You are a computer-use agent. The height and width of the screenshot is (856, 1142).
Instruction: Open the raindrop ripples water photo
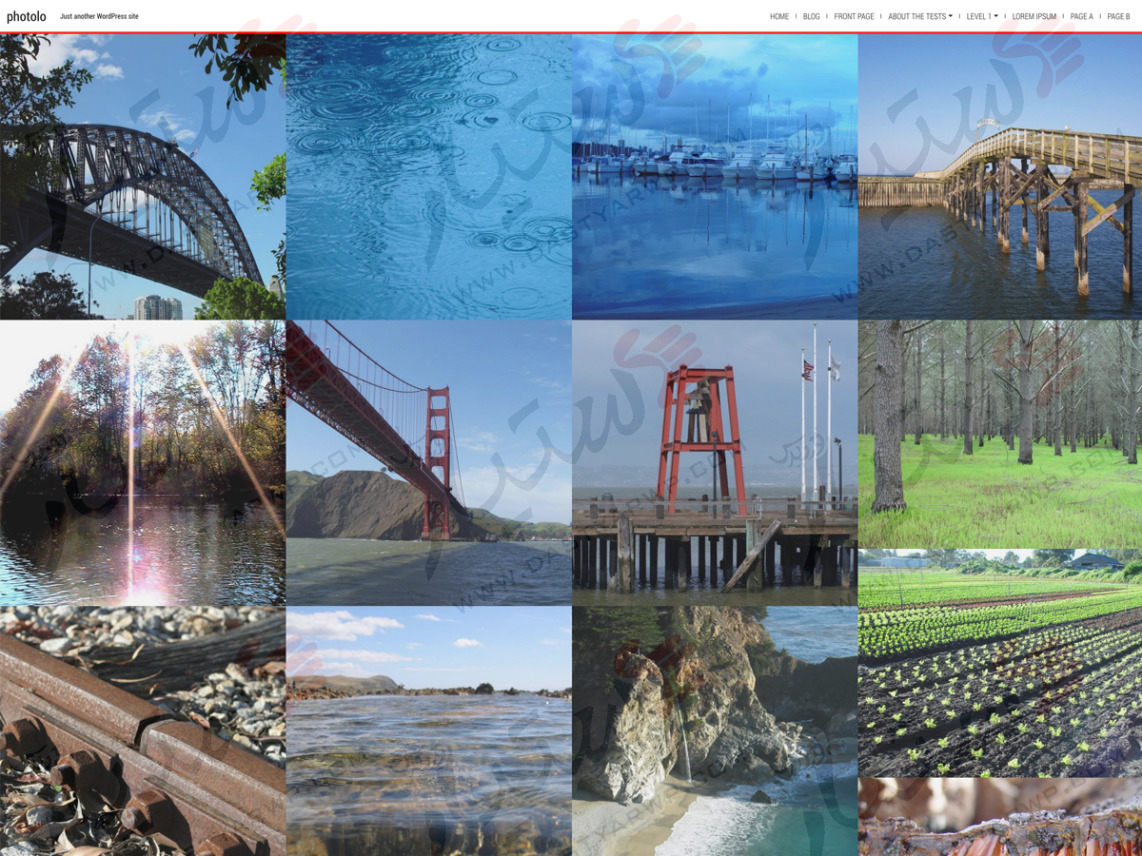point(428,176)
